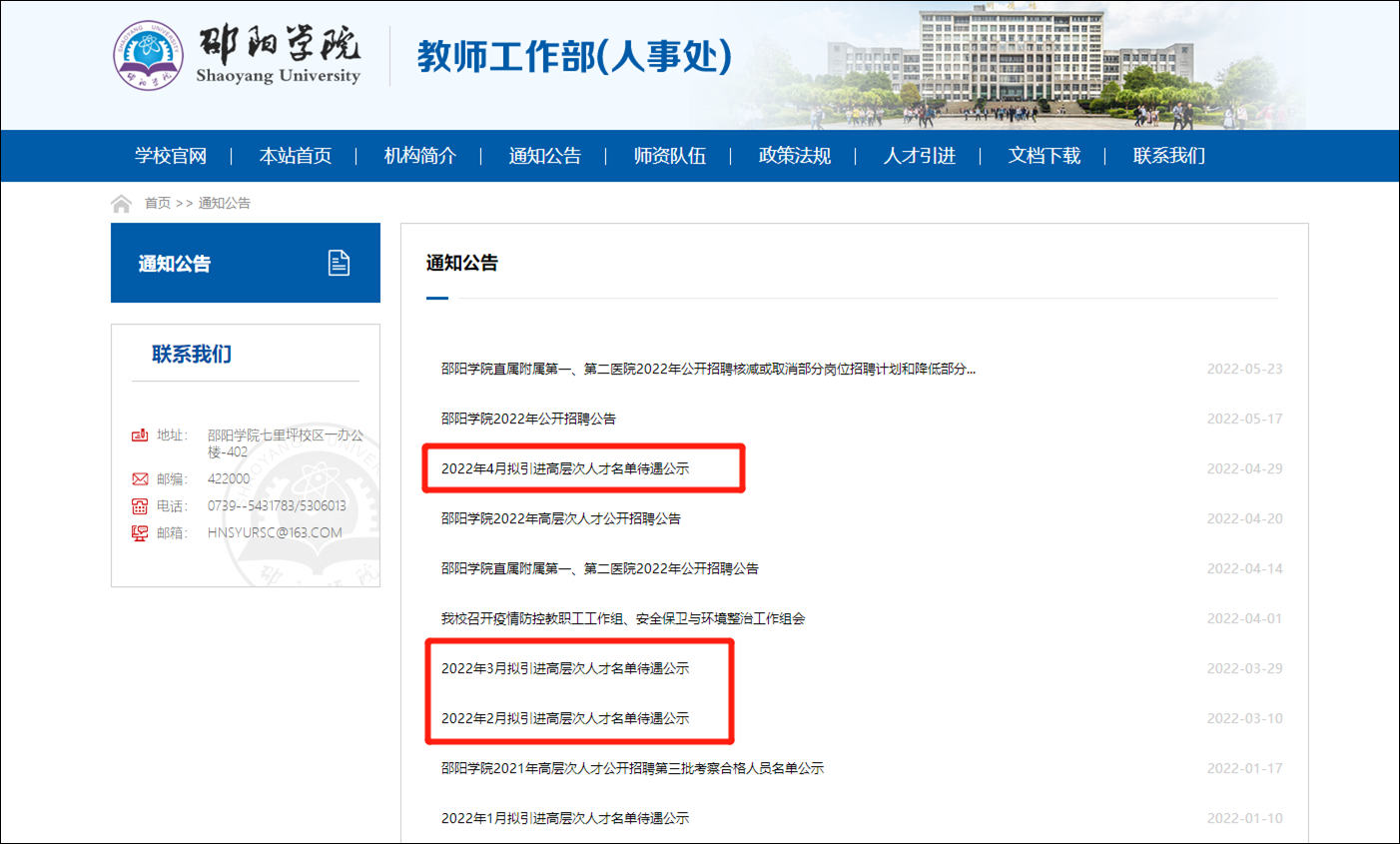Click the date 2022-04-14
This screenshot has width=1400, height=844.
1244,568
